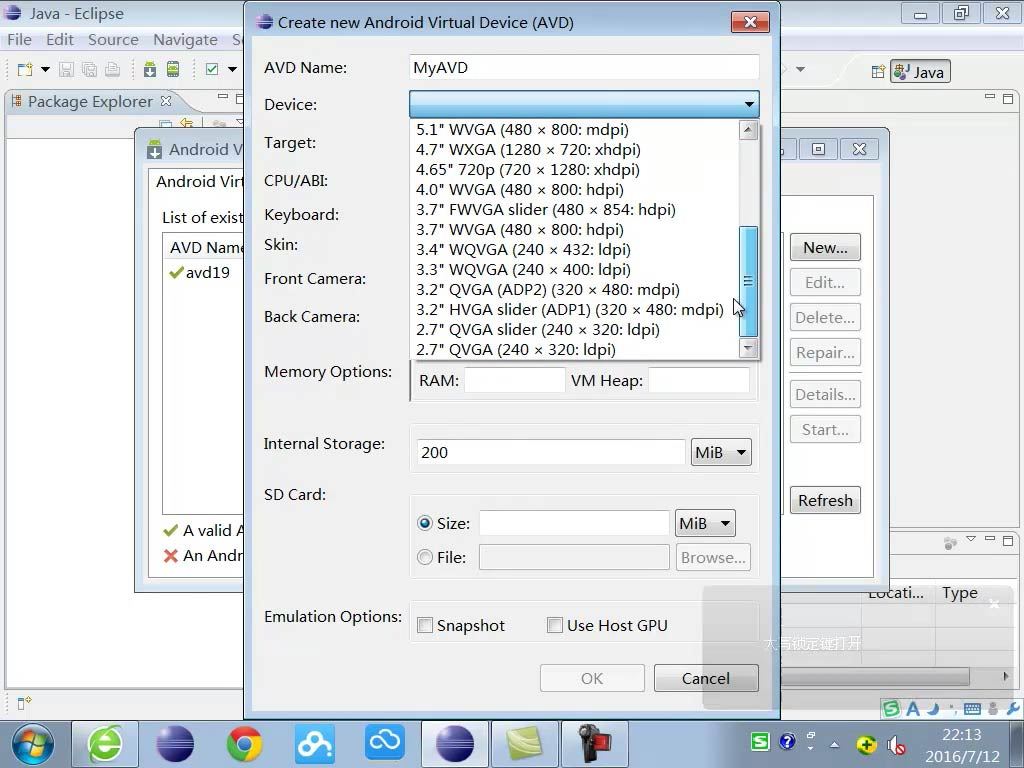Click the New wizard toolbar icon

25,69
